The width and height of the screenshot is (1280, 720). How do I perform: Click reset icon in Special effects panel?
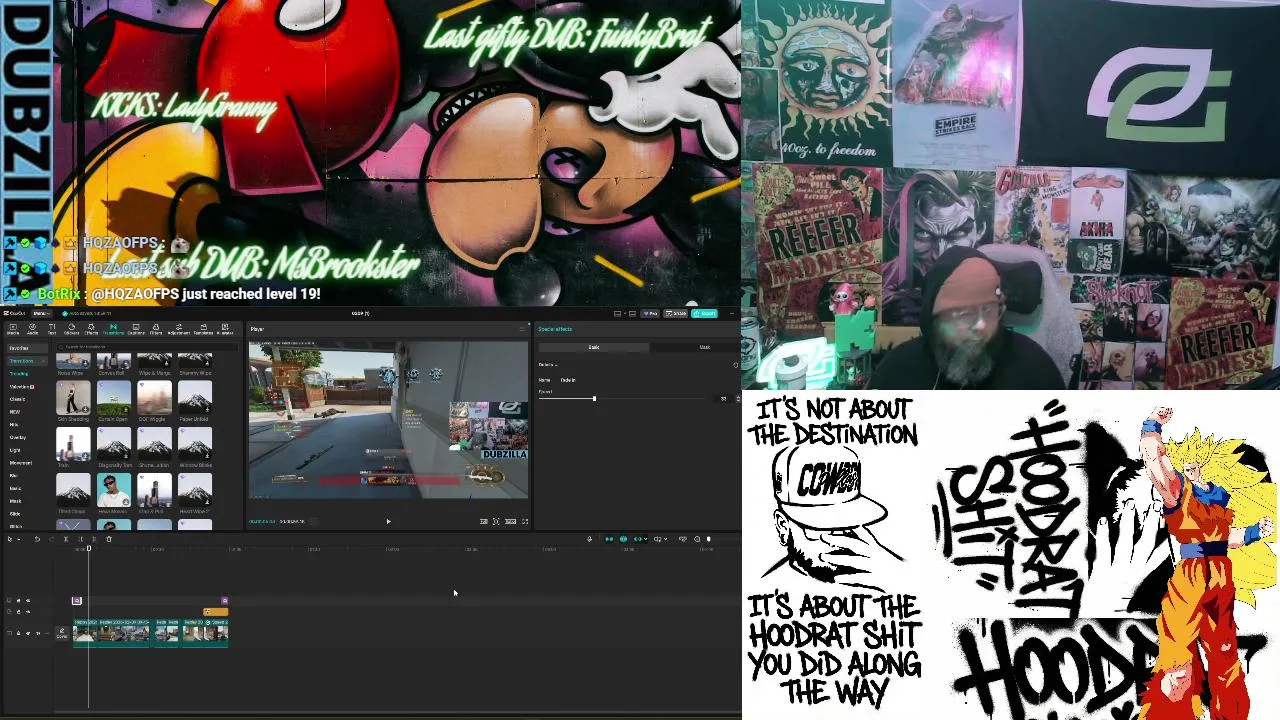point(735,365)
